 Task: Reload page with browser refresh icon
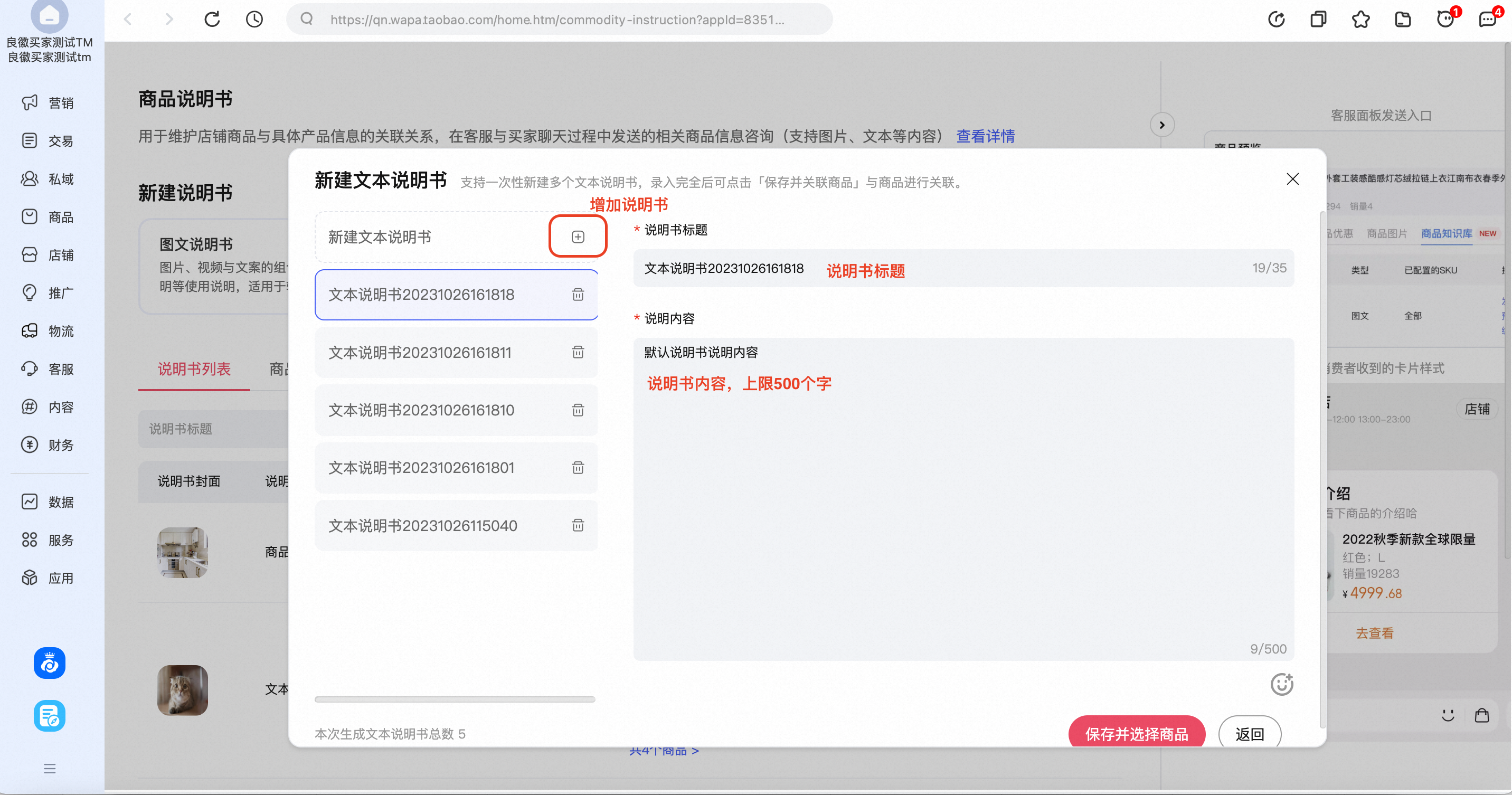212,20
